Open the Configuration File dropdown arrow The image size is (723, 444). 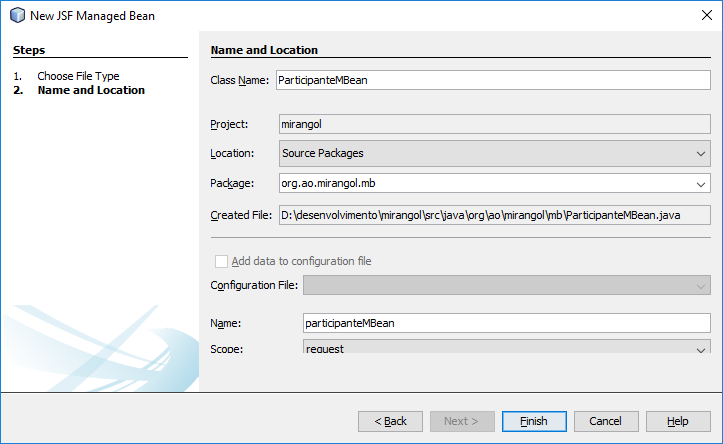coord(700,286)
